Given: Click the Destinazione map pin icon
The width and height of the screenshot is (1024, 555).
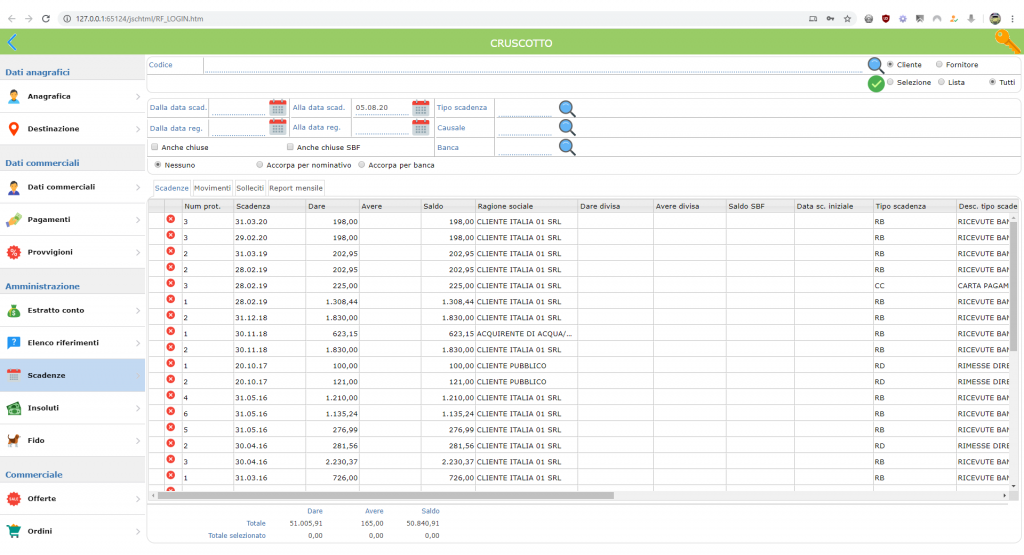Looking at the screenshot, I should tap(14, 129).
